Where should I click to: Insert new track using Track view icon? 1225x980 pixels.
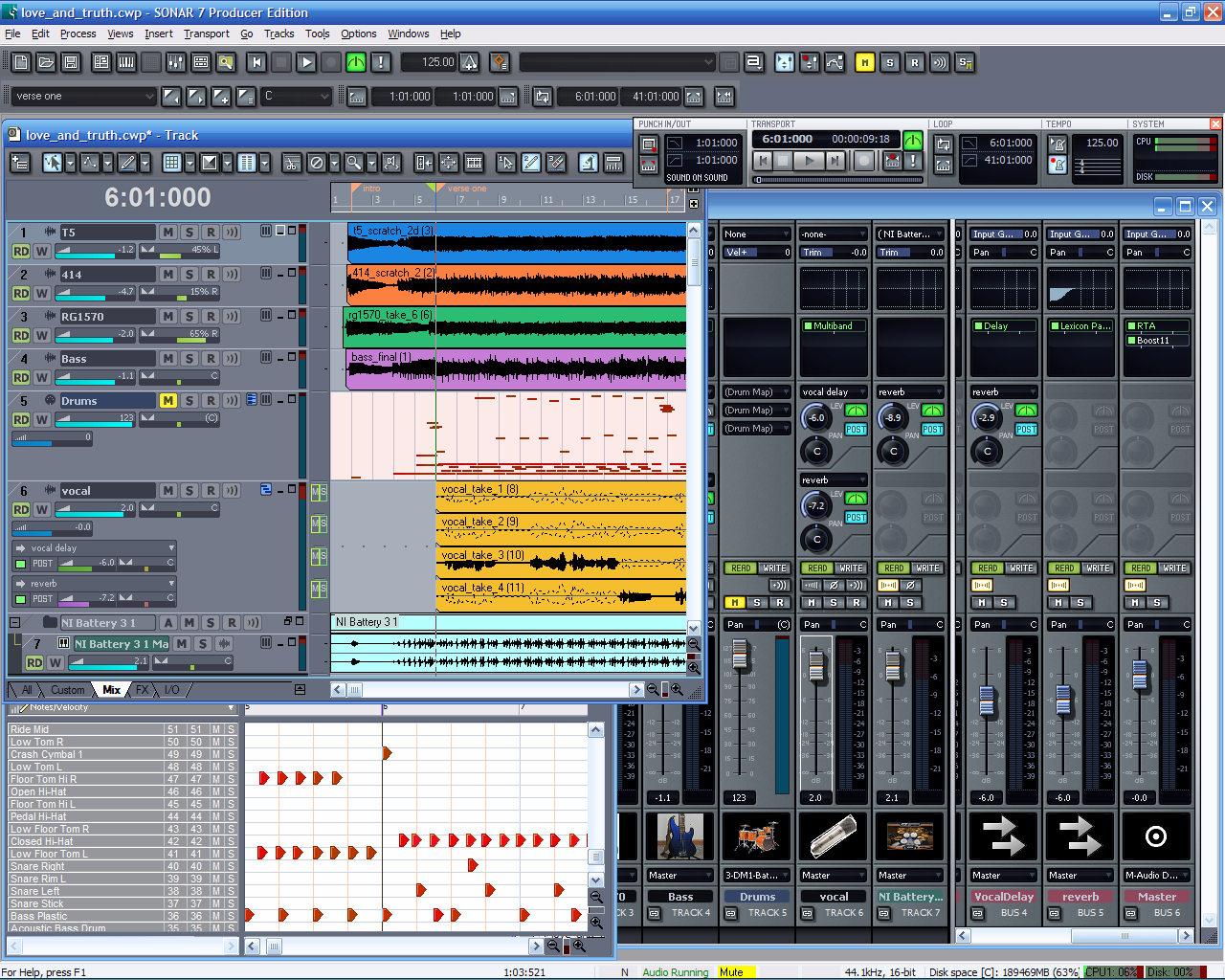19,163
